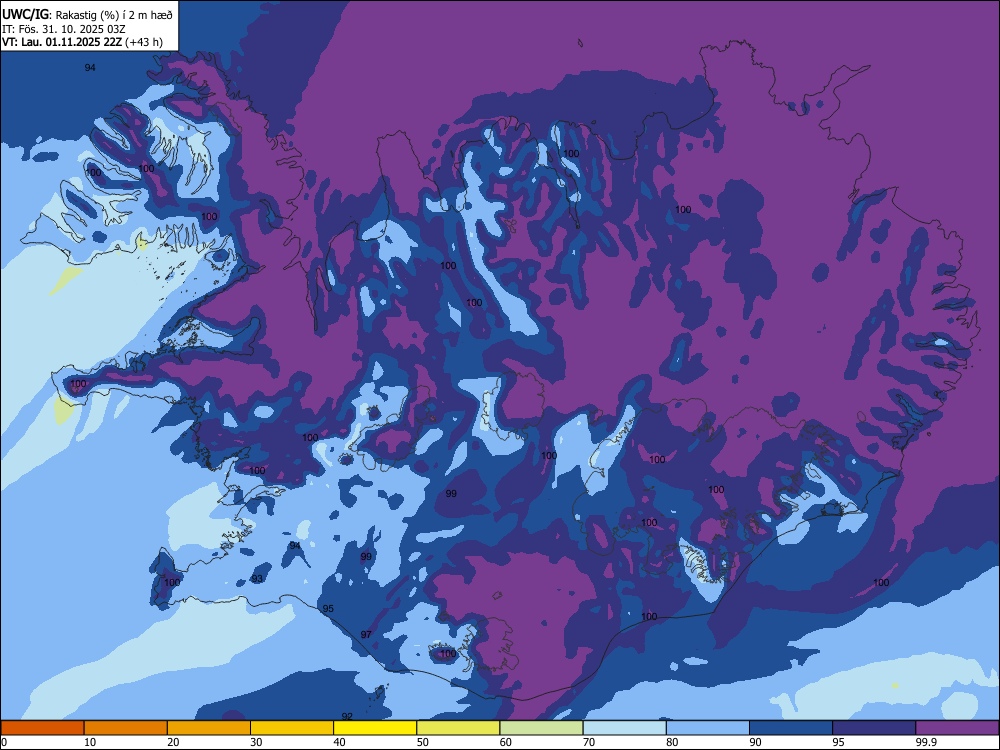Select the '80' legend tick label
This screenshot has width=1000, height=750.
(672, 742)
